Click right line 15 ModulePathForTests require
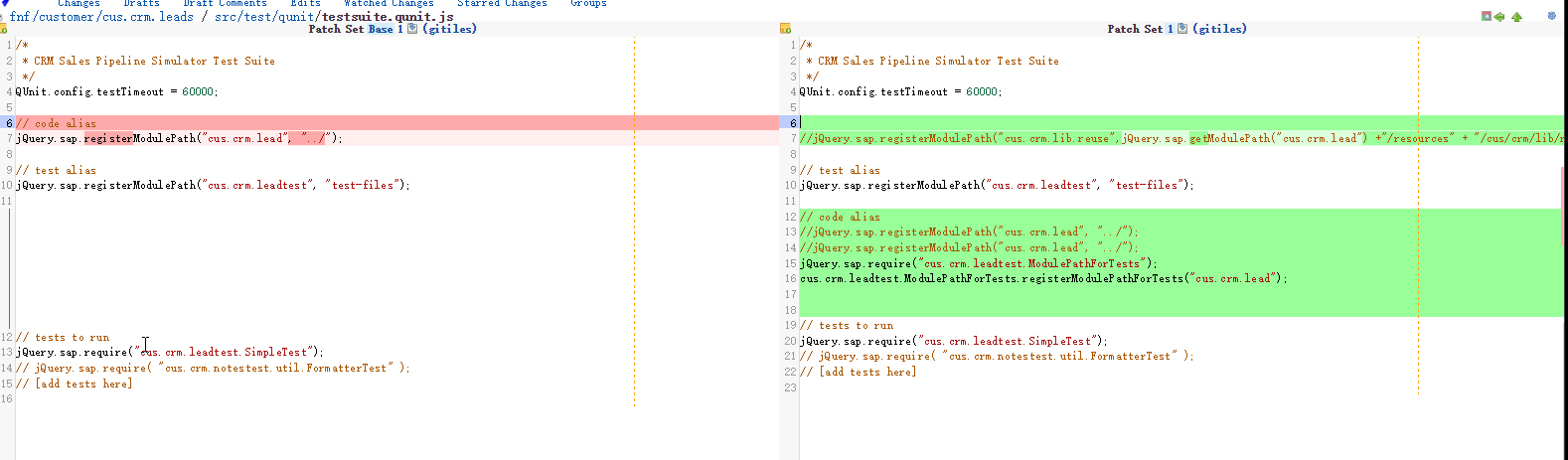The image size is (1568, 460). tap(979, 263)
